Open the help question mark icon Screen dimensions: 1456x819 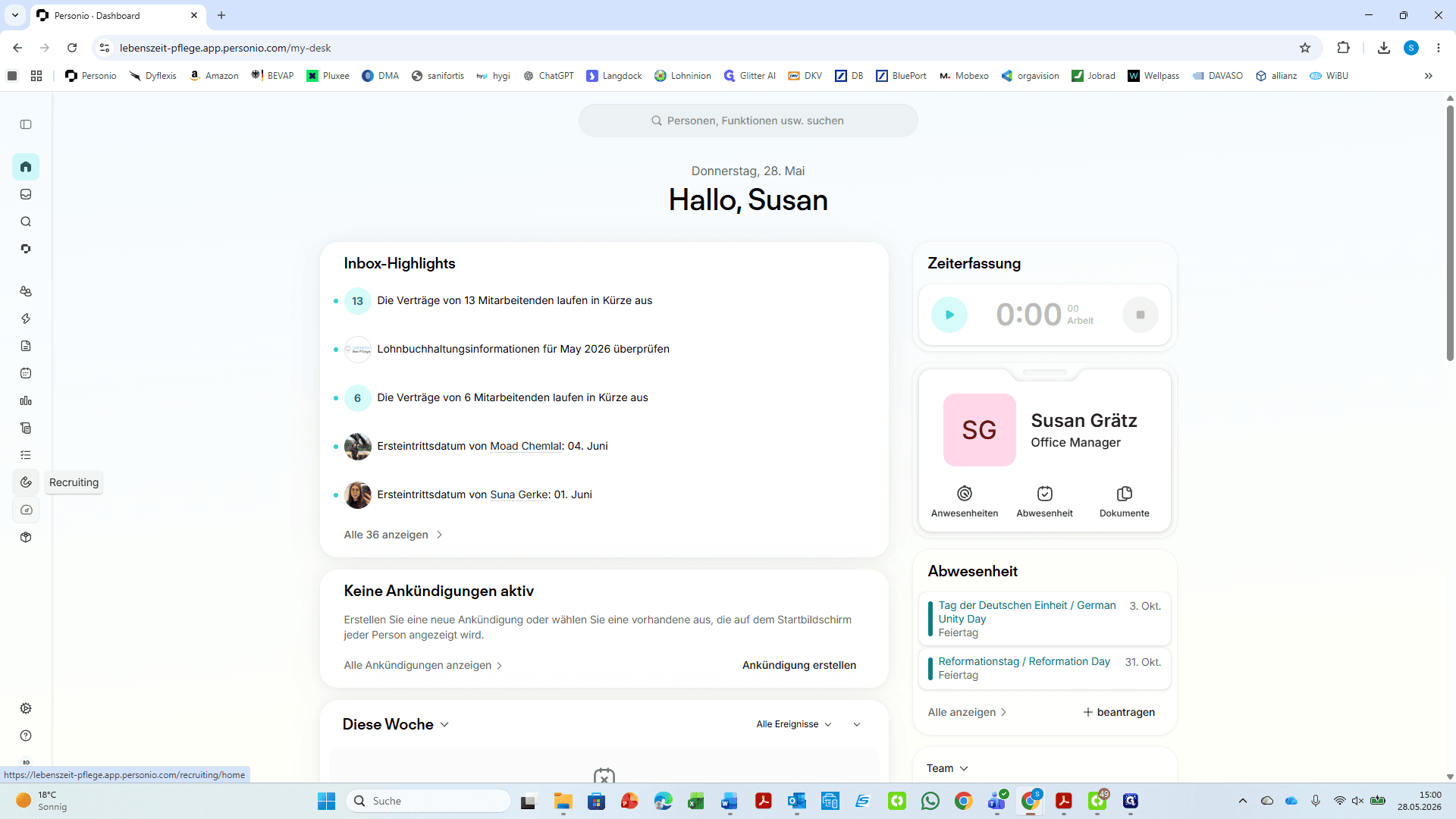[26, 736]
